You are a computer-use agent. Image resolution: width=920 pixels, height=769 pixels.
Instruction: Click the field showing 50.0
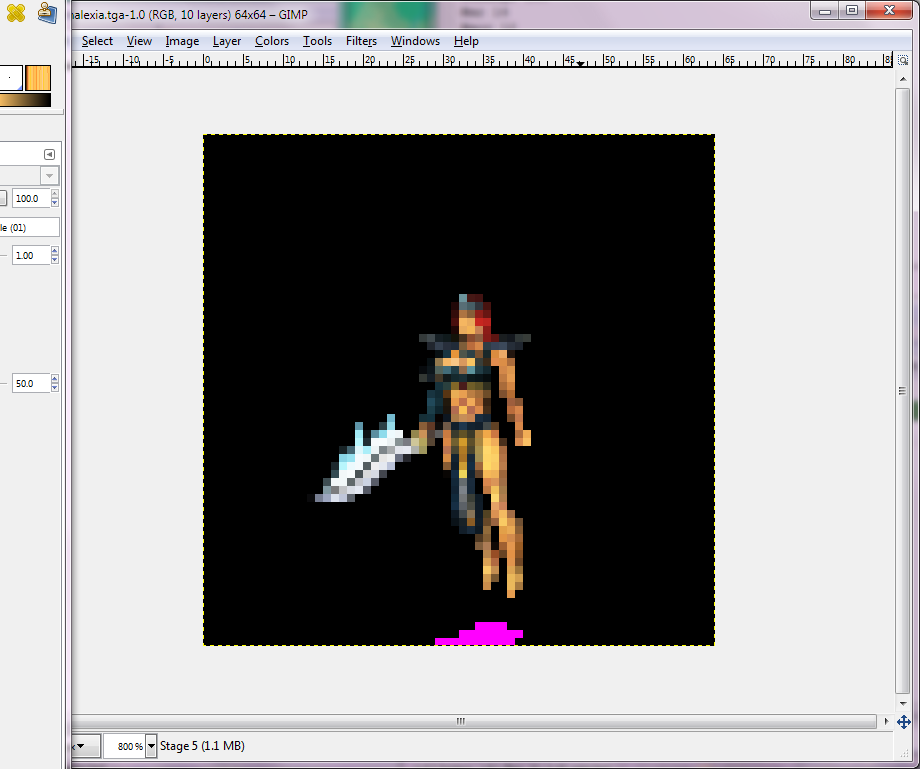(31, 383)
